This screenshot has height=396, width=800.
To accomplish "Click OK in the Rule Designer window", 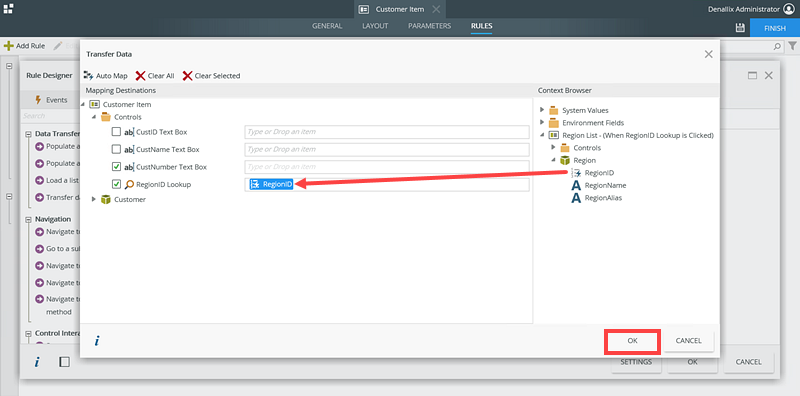I will [692, 362].
